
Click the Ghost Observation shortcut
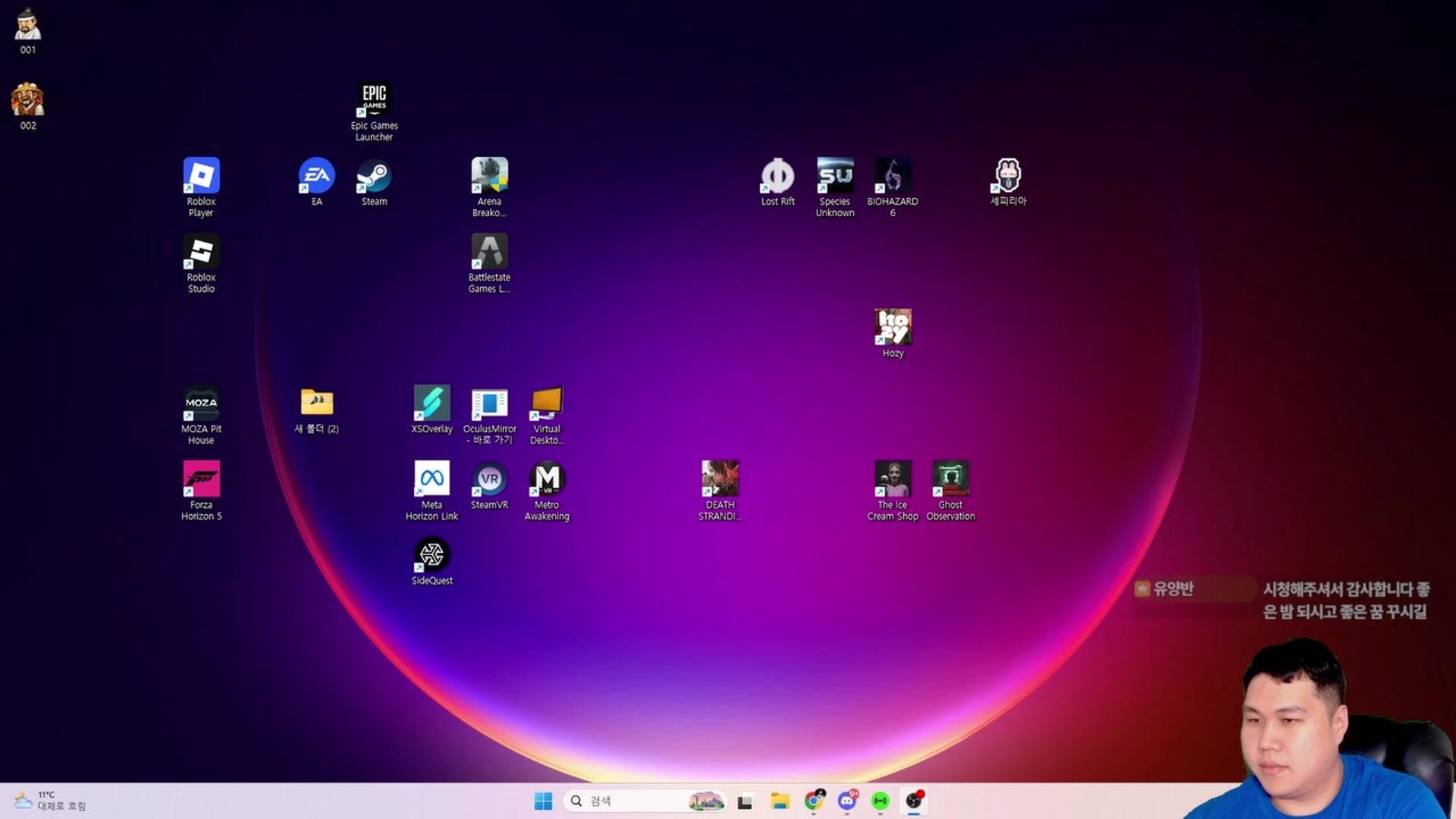(950, 479)
